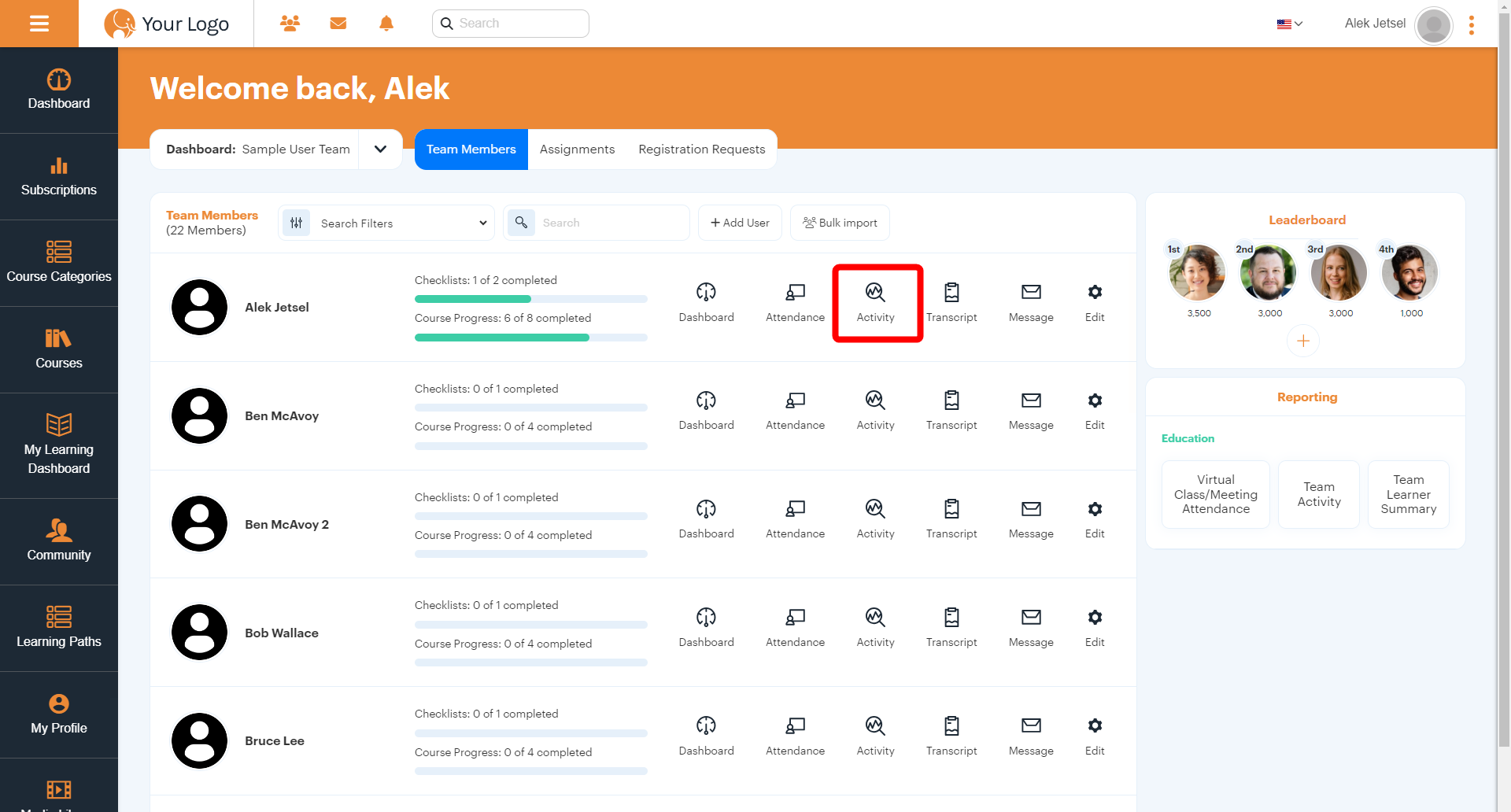
Task: Click 1st place leaderboard photo
Action: pyautogui.click(x=1198, y=273)
